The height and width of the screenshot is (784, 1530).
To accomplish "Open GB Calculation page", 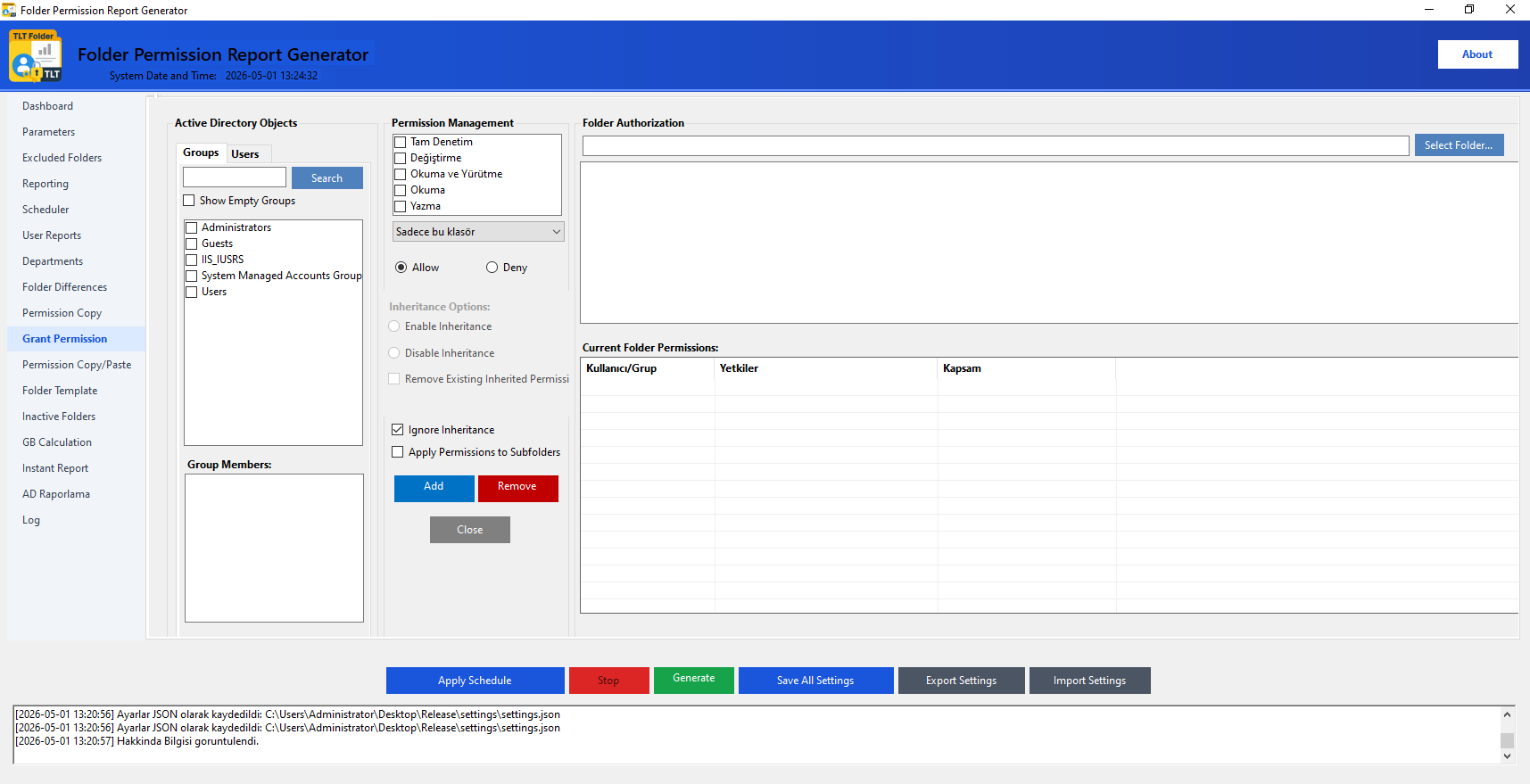I will (x=57, y=442).
